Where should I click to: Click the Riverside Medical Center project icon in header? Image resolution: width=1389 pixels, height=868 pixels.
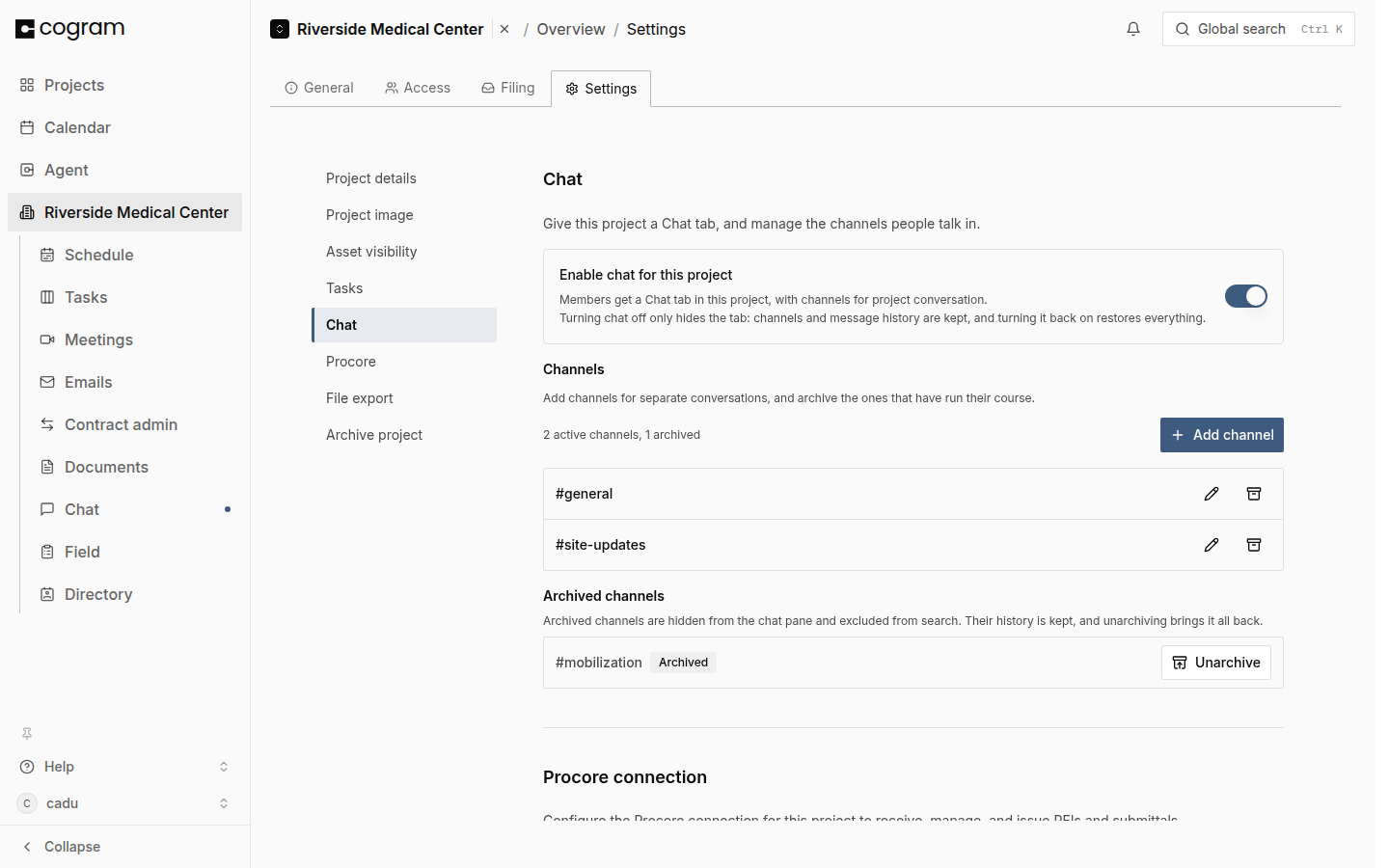[x=280, y=29]
